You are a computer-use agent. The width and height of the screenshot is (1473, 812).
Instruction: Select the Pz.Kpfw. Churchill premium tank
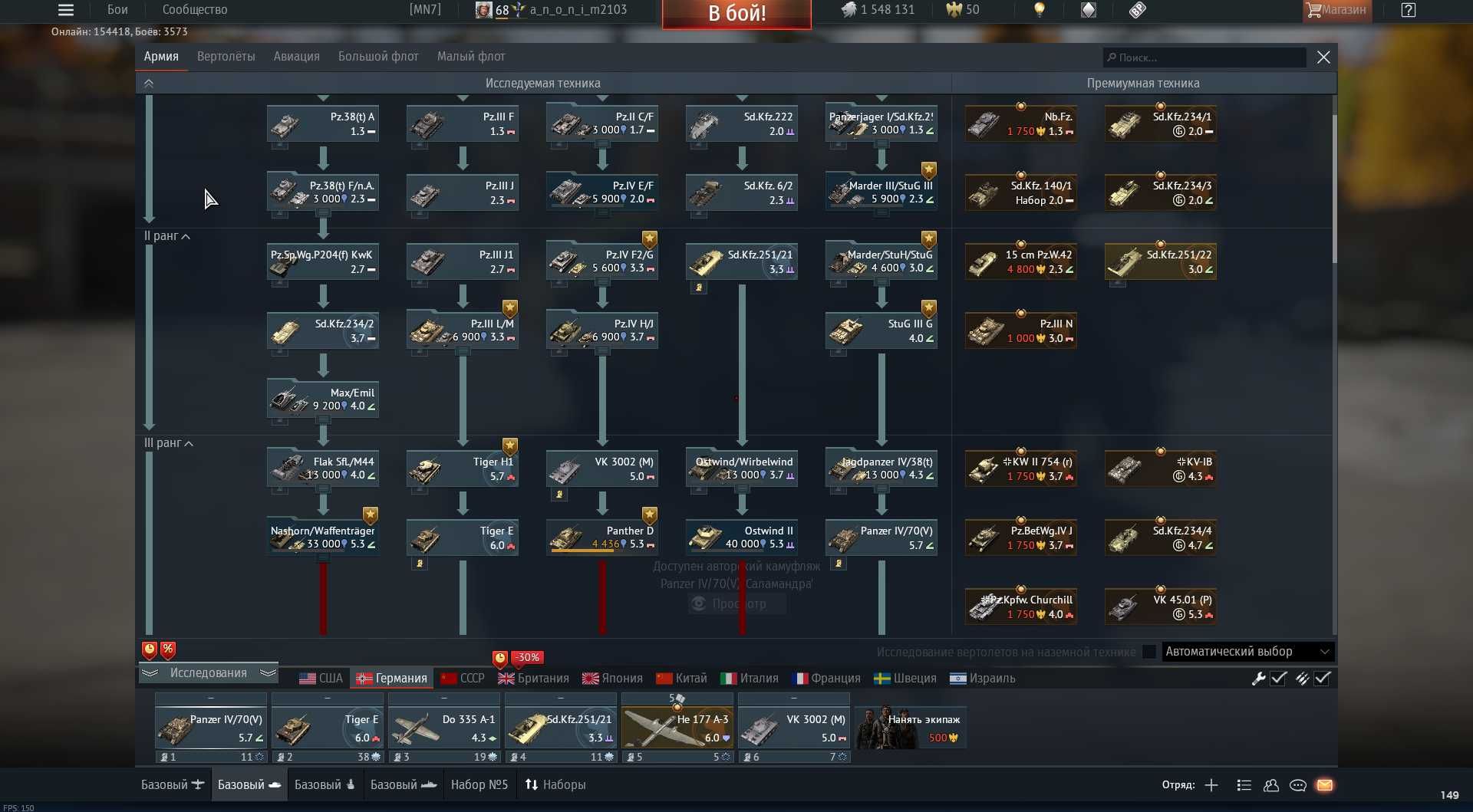point(1021,607)
